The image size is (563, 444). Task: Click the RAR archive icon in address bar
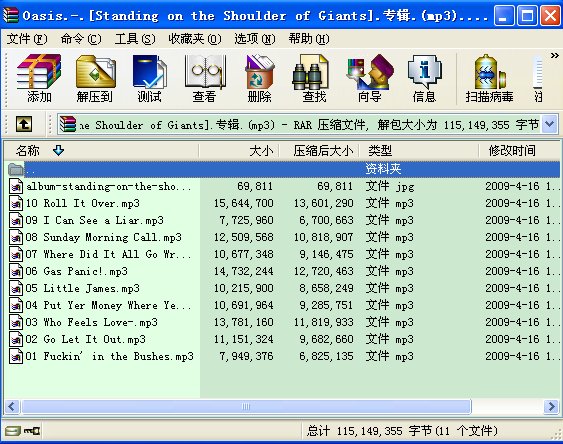pos(68,125)
